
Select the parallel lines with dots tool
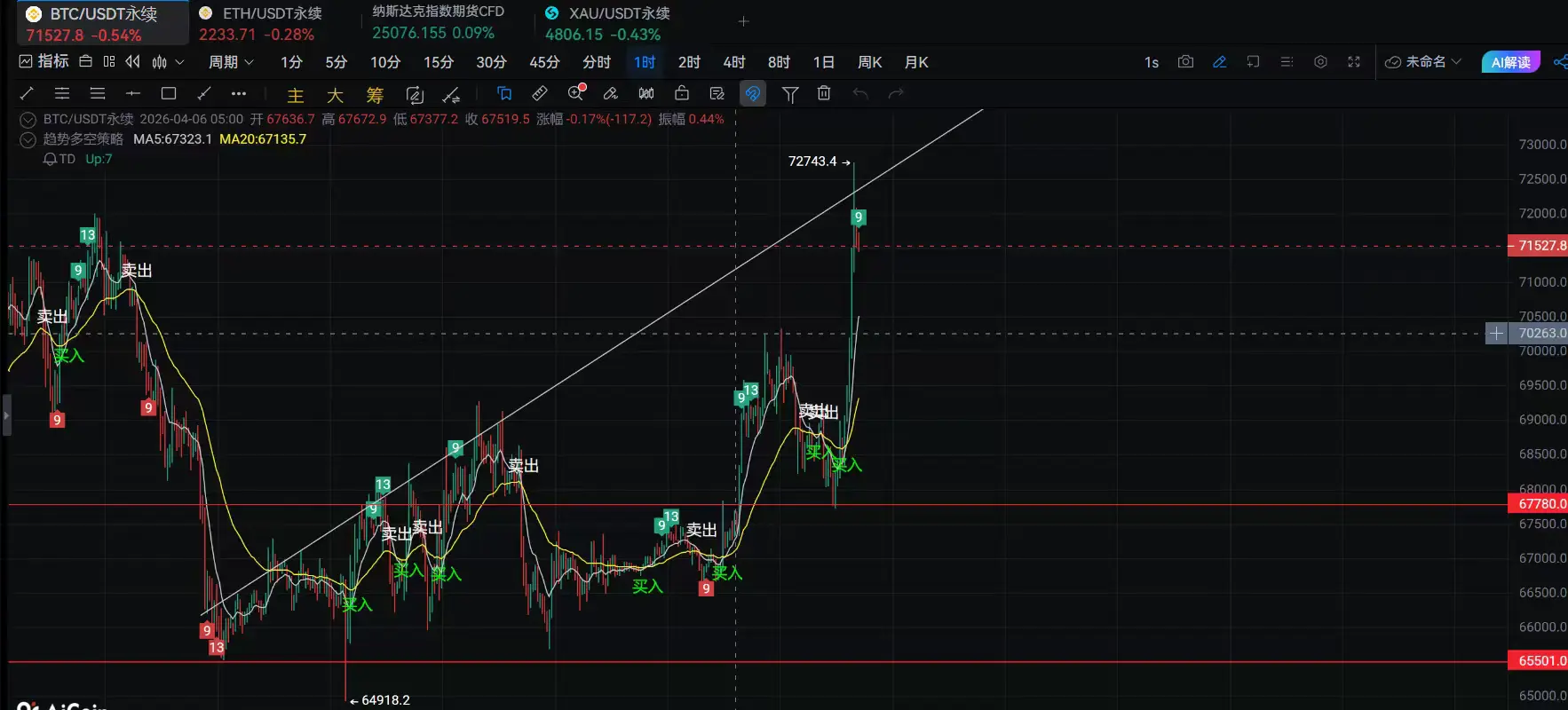click(62, 93)
